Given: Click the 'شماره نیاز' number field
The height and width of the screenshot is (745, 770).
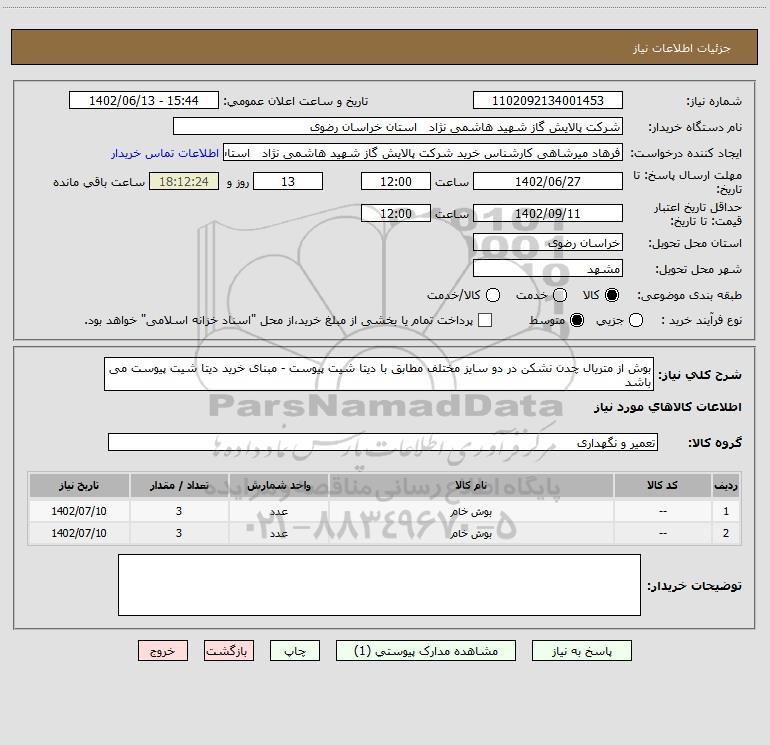Looking at the screenshot, I should pos(546,101).
